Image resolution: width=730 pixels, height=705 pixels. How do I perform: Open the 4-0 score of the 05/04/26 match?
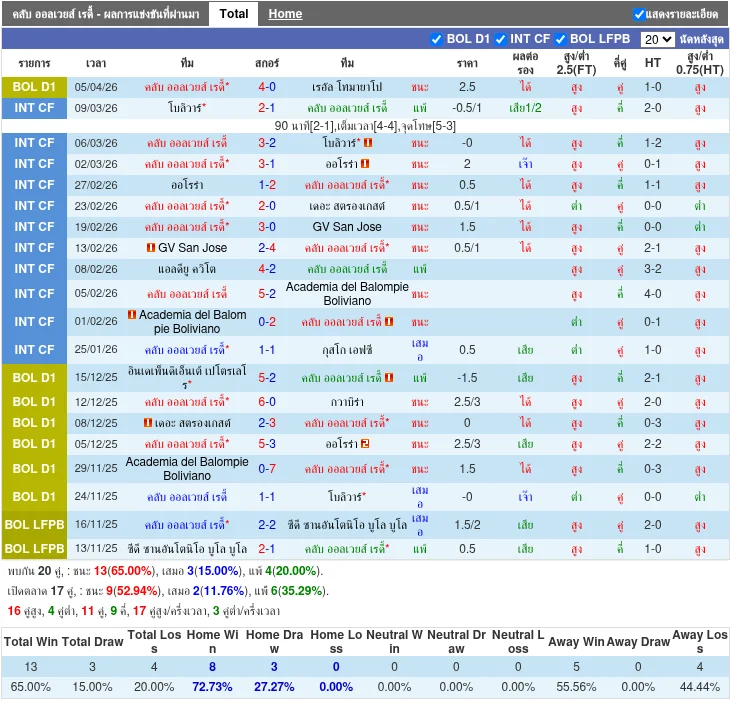point(267,87)
